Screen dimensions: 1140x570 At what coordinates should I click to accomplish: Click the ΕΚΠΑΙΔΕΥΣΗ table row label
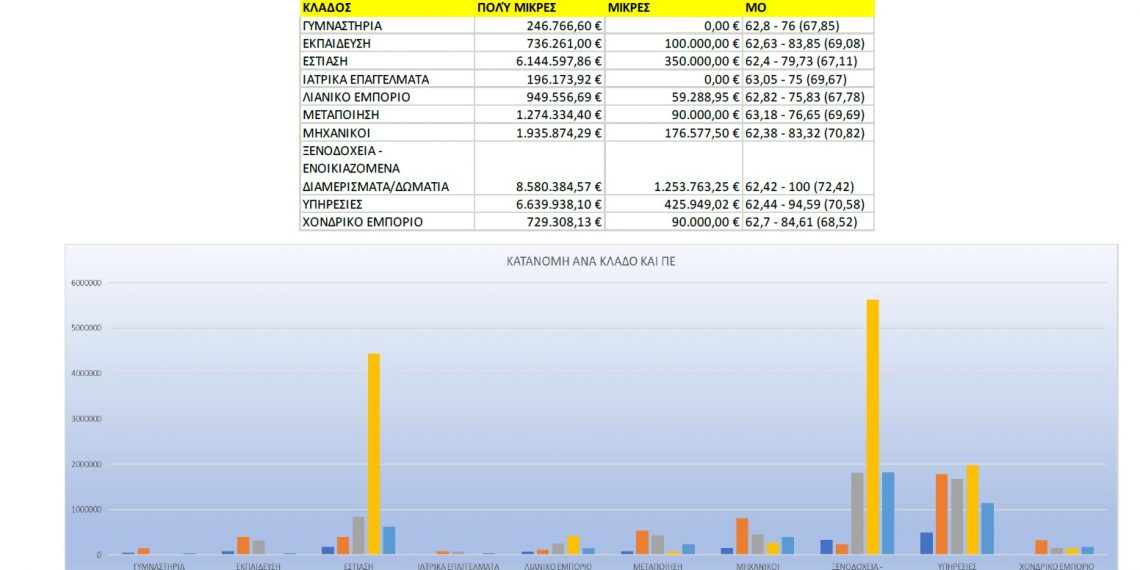click(x=336, y=44)
